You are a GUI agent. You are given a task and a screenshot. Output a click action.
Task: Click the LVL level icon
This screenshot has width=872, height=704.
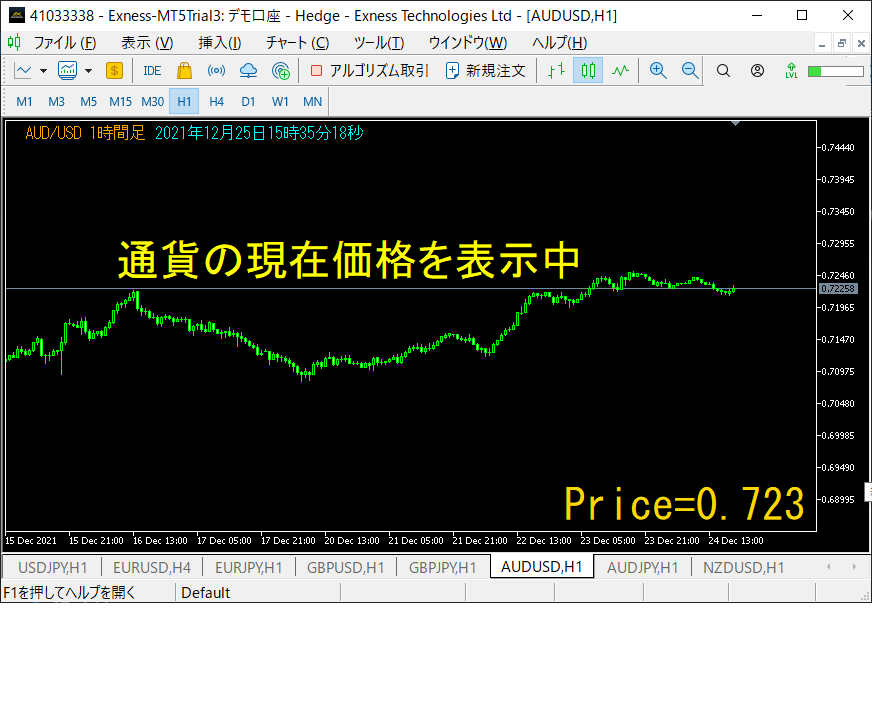tap(791, 71)
